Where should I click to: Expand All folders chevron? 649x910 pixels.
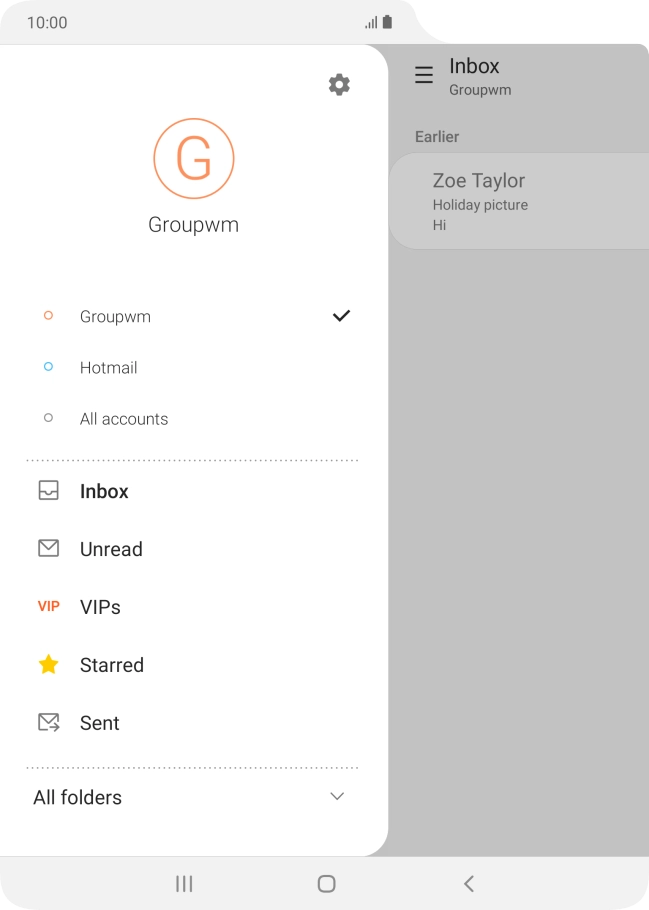pyautogui.click(x=337, y=797)
